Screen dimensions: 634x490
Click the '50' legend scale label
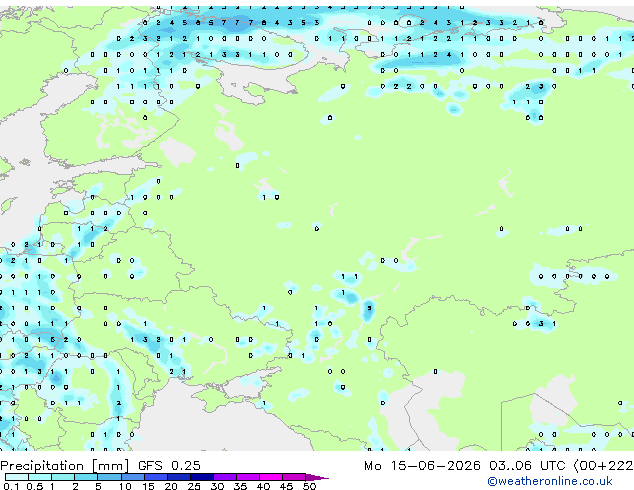309,486
